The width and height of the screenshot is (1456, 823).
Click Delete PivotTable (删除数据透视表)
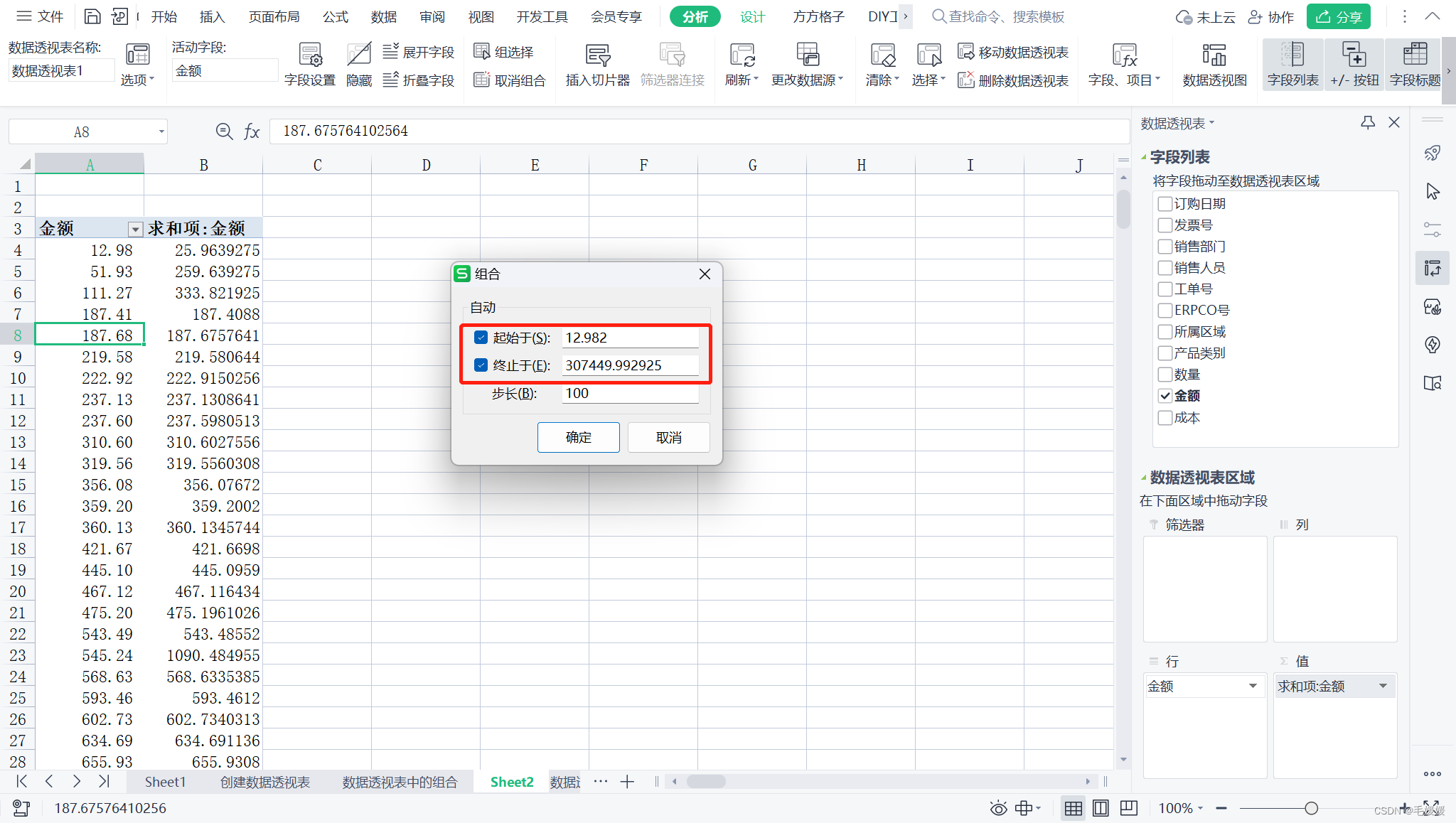click(x=1012, y=80)
